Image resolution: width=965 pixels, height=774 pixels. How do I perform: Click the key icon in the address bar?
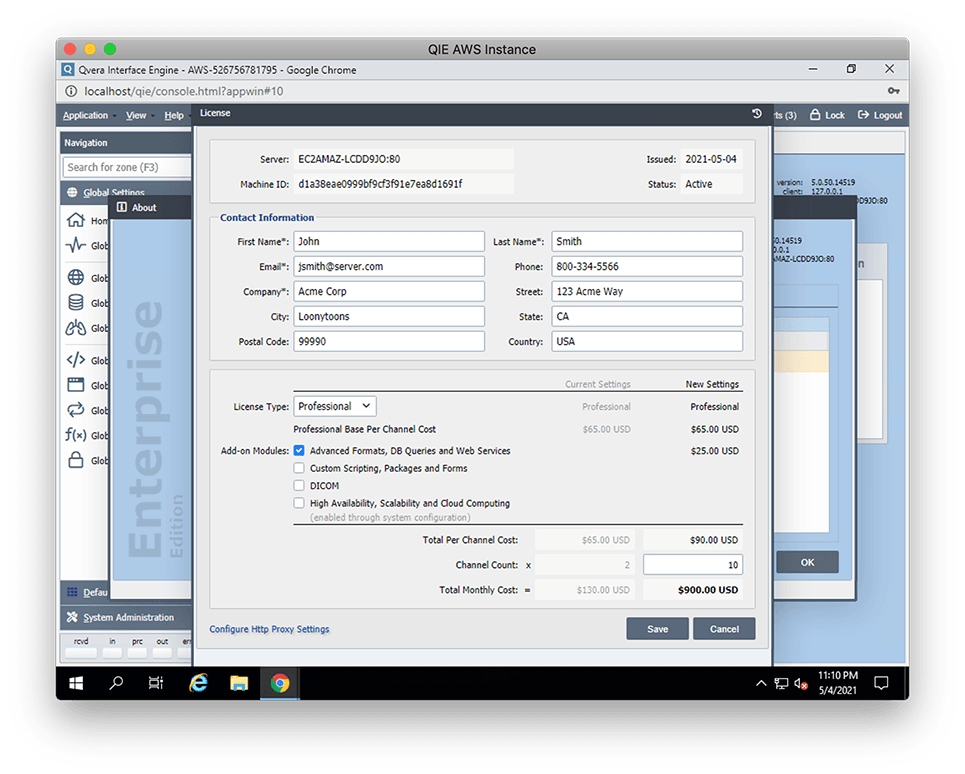tap(894, 91)
